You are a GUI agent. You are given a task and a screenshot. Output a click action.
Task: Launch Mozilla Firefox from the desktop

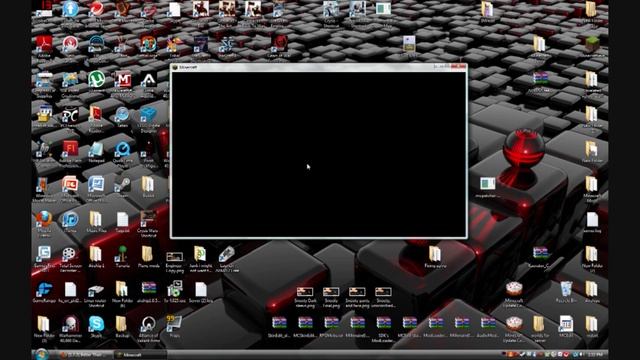(44, 219)
